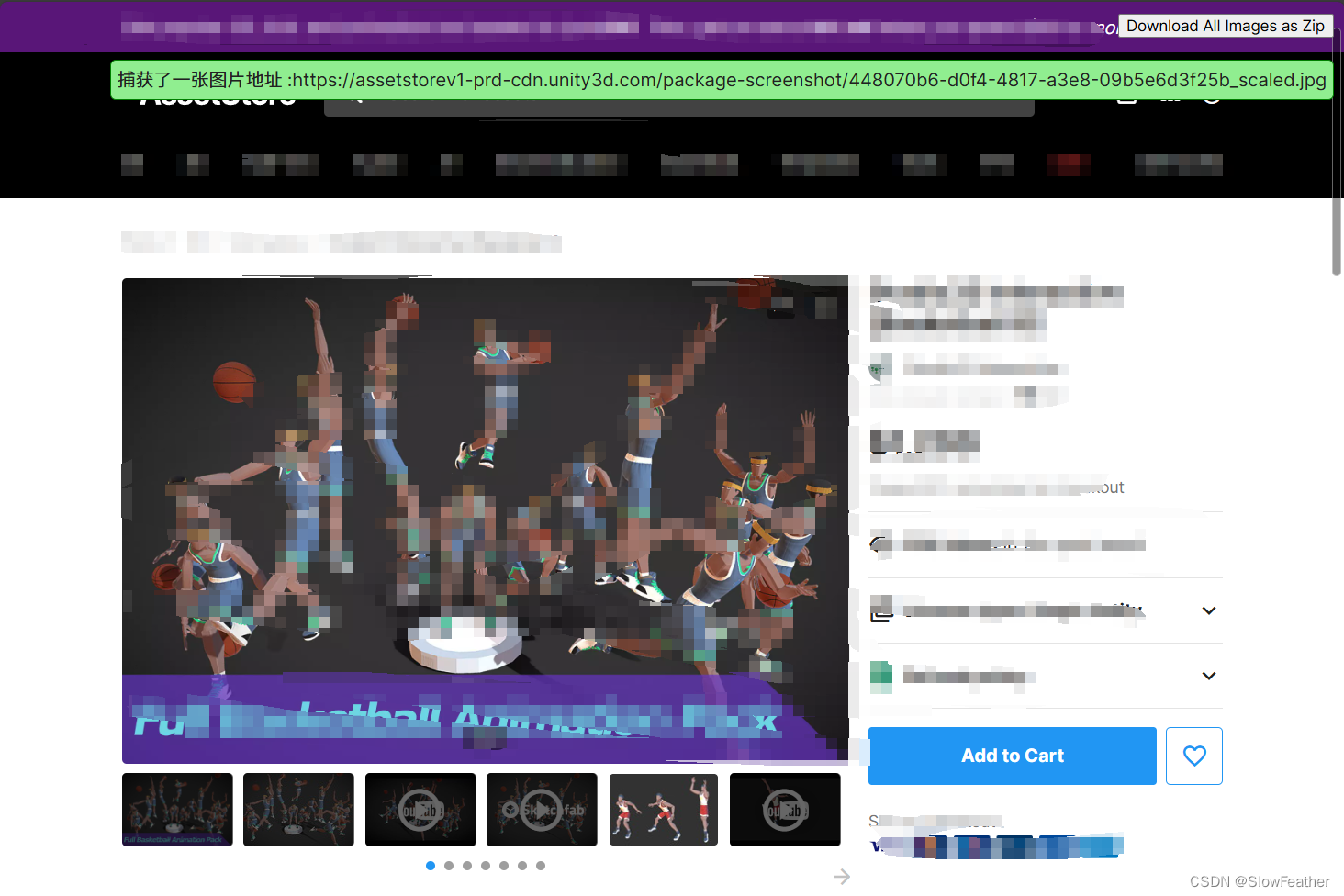Select the fifth carousel pagination dot
Image resolution: width=1344 pixels, height=896 pixels.
point(504,866)
